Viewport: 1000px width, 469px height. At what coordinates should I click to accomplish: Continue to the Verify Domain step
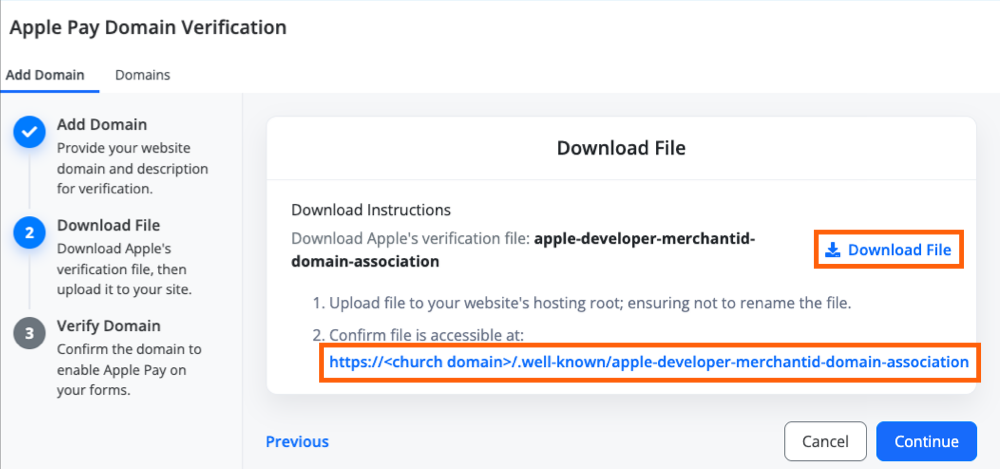point(926,441)
